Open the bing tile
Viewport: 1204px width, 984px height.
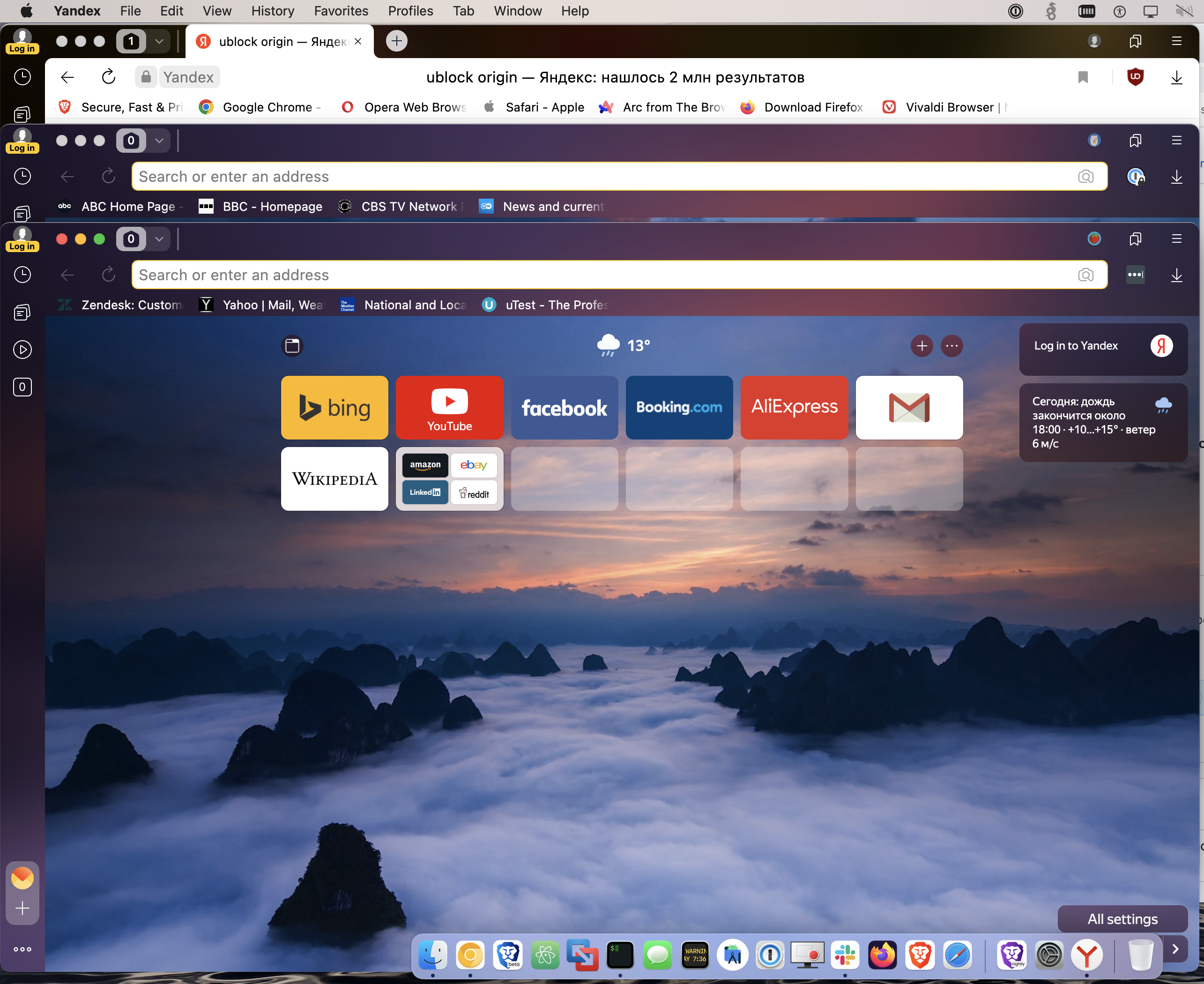click(x=334, y=408)
